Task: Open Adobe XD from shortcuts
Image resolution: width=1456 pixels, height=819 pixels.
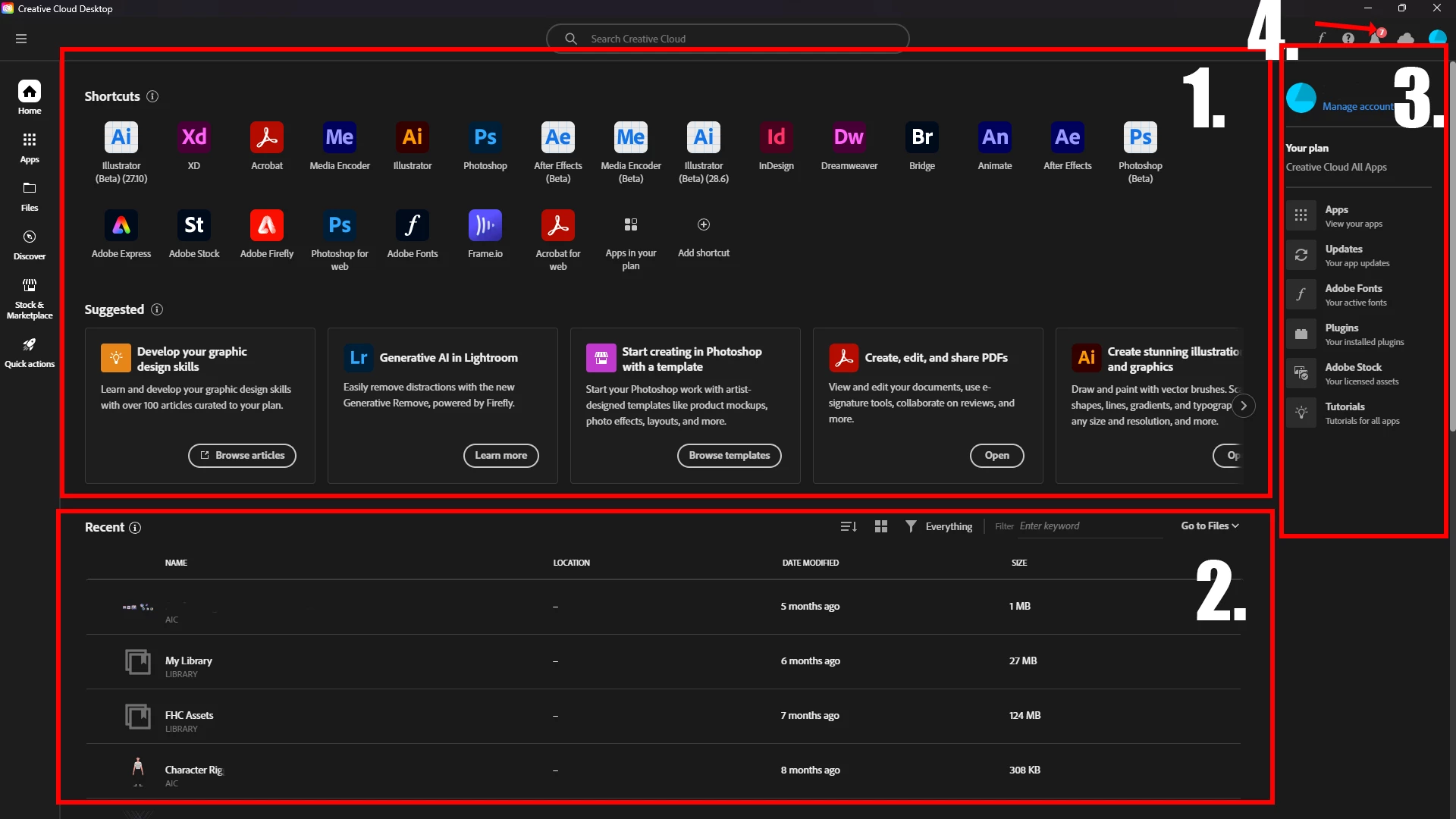Action: (194, 137)
